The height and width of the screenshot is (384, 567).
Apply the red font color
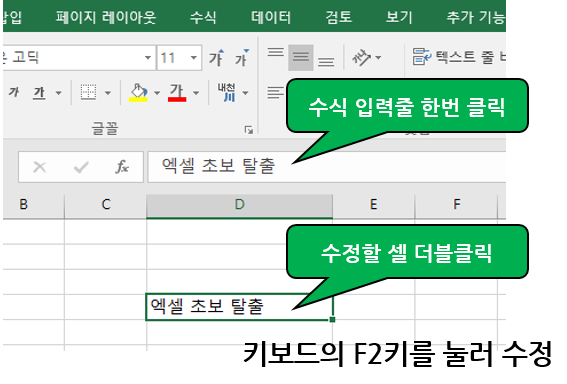(x=177, y=93)
